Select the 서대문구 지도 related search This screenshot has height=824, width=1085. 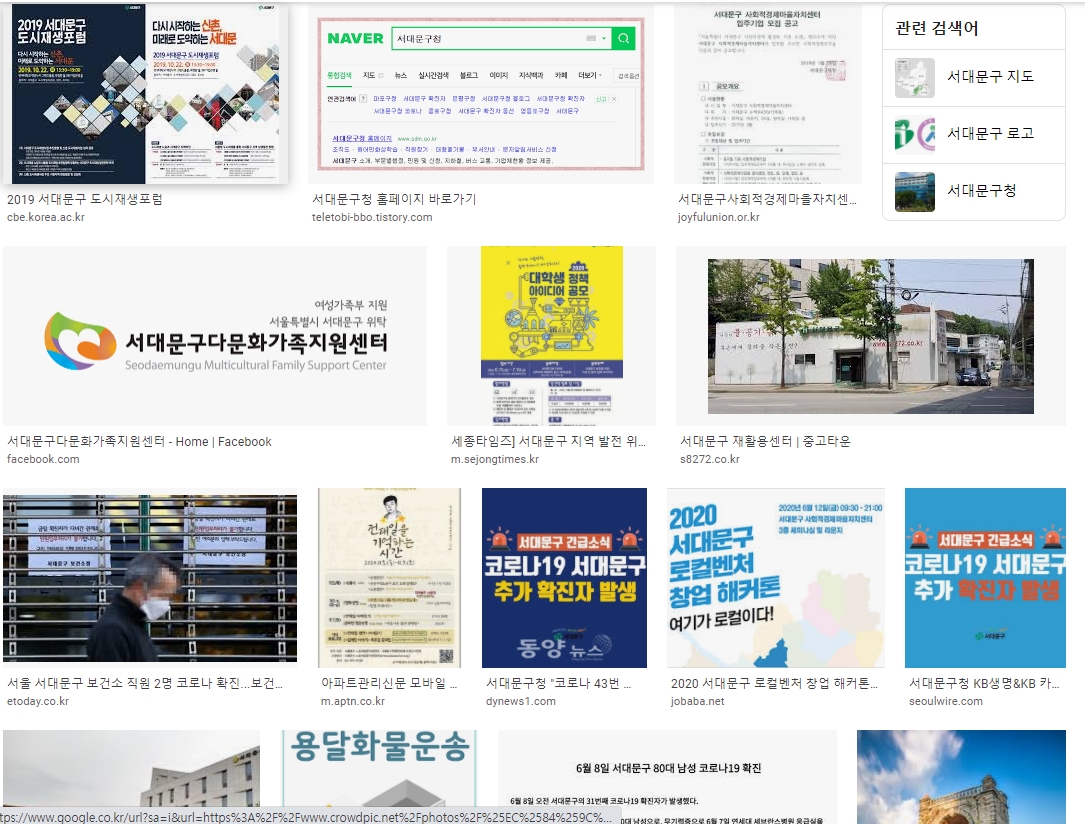(974, 77)
